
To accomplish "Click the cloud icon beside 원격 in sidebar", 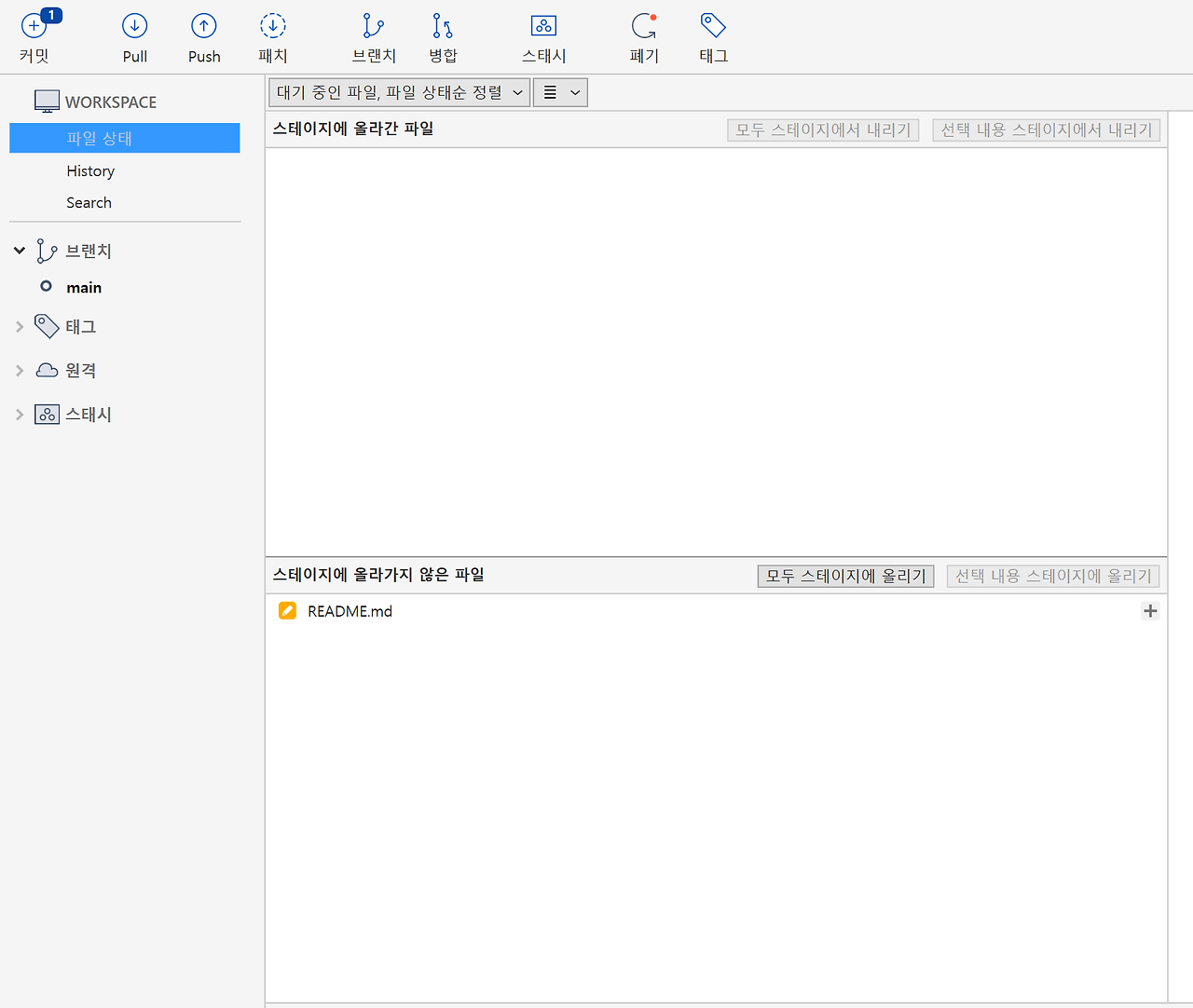I will click(x=47, y=370).
